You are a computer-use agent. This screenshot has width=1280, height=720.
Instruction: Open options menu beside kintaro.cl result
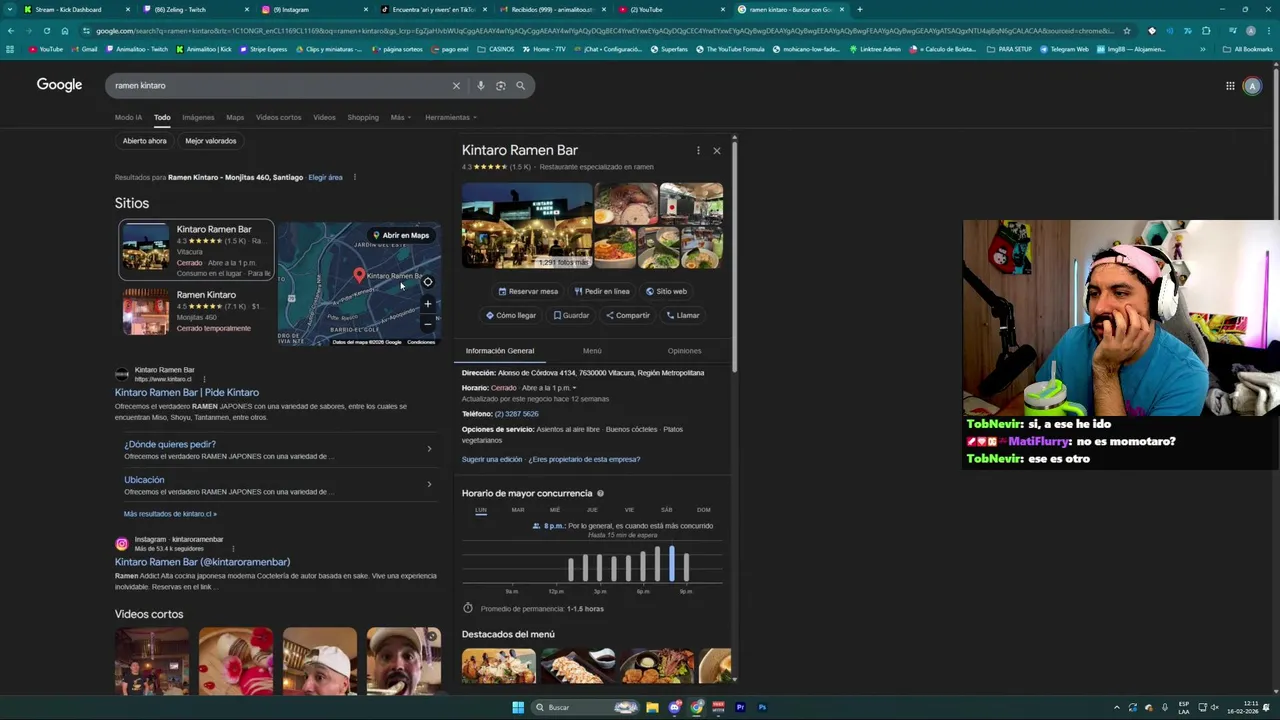coord(204,379)
